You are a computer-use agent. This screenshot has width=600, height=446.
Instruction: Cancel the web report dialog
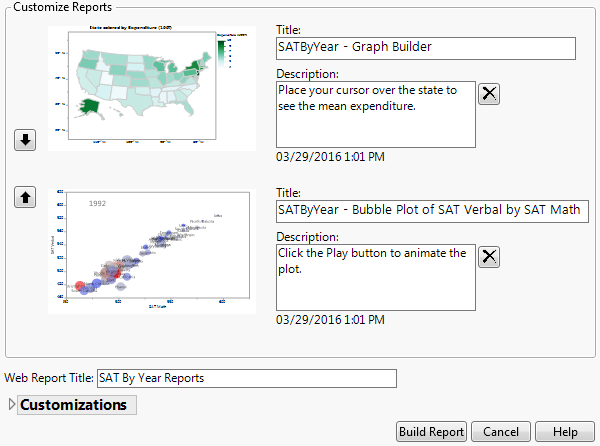pyautogui.click(x=501, y=431)
